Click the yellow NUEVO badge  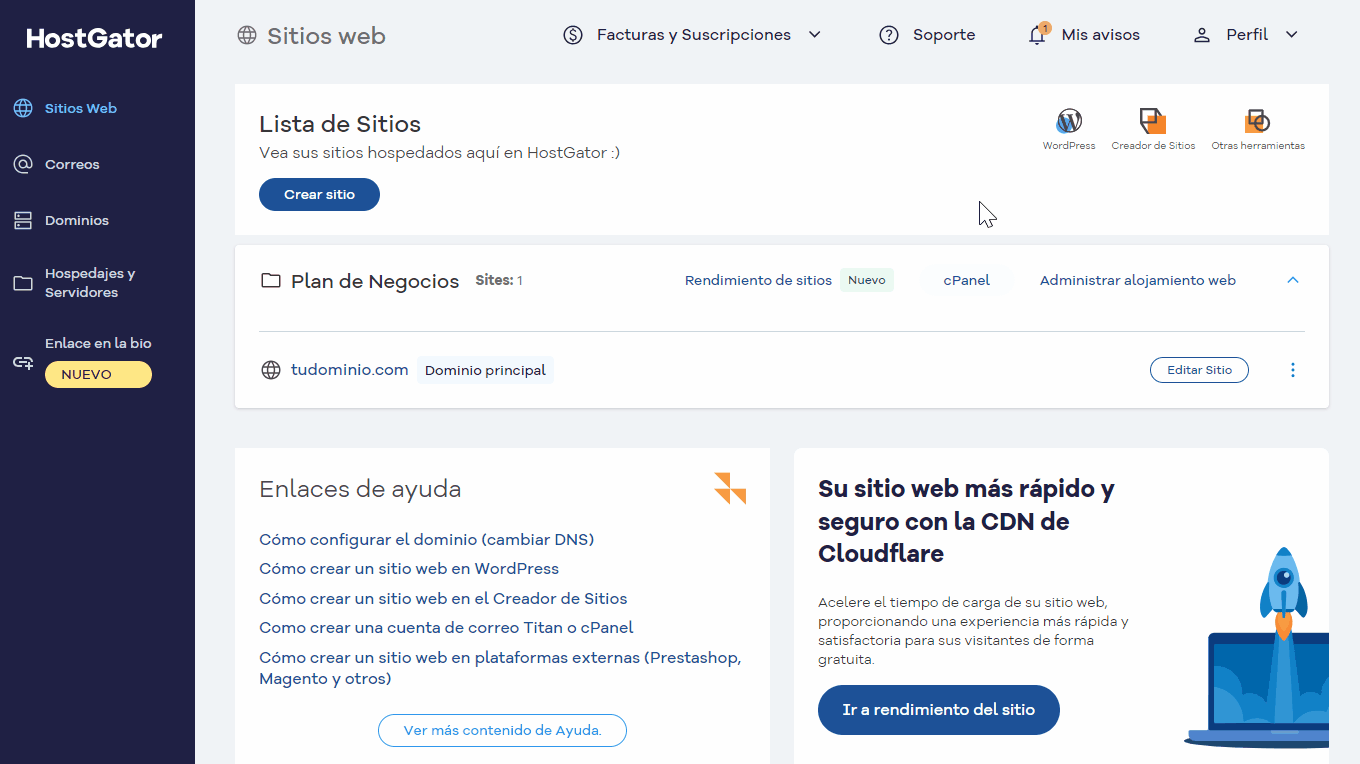pyautogui.click(x=98, y=374)
